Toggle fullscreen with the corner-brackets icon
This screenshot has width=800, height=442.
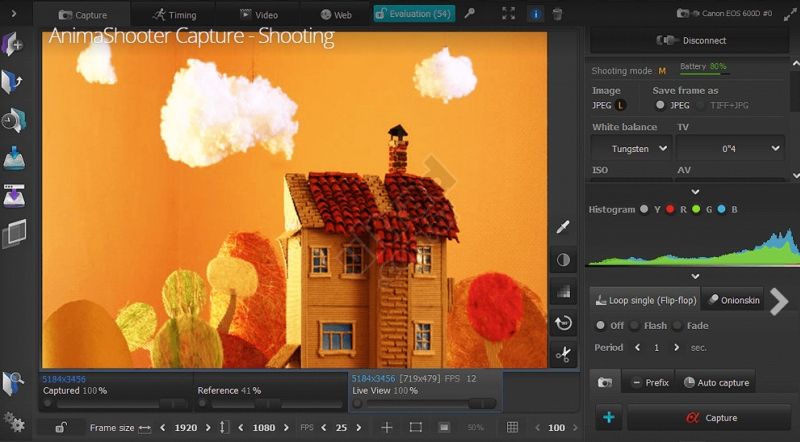coord(508,14)
